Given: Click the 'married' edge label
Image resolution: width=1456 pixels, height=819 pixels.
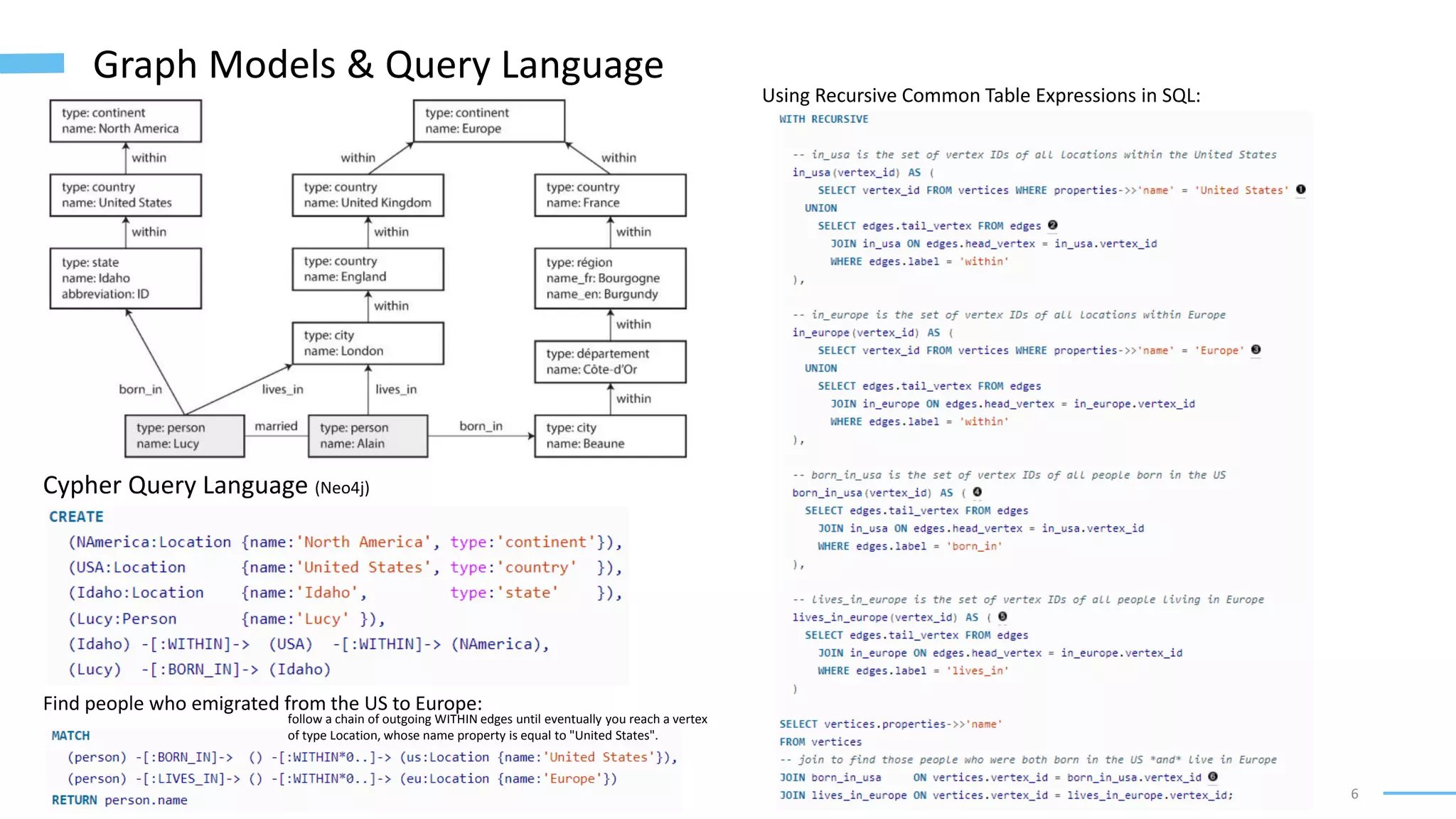Looking at the screenshot, I should (276, 426).
